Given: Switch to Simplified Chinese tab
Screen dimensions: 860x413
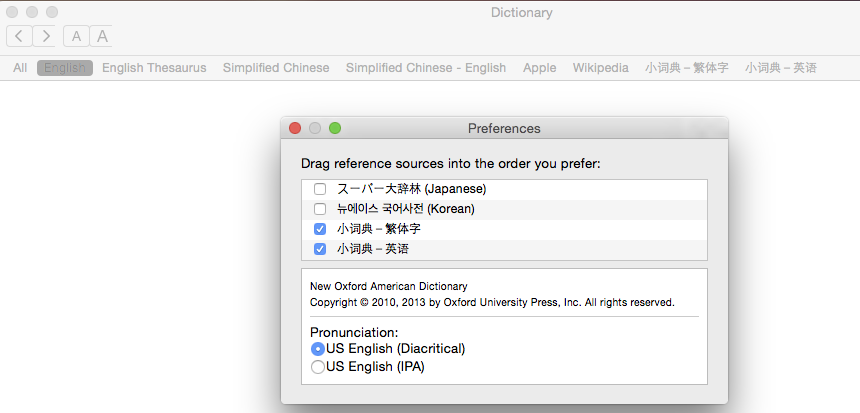Looking at the screenshot, I should (276, 68).
